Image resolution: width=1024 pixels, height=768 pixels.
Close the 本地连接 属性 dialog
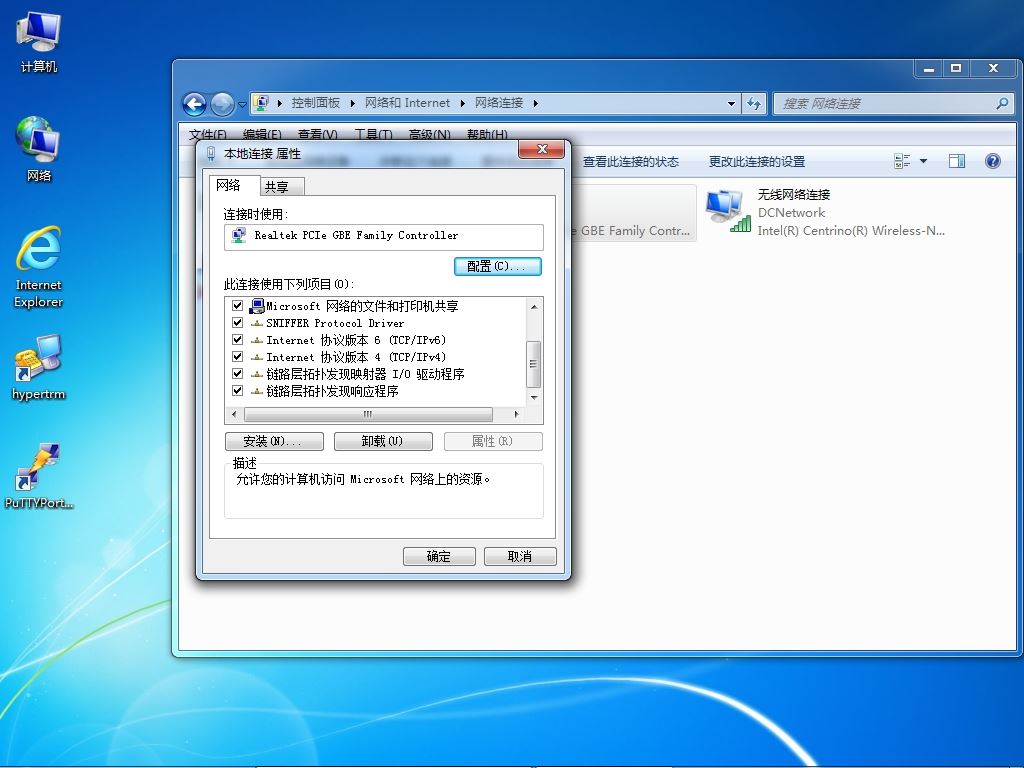pos(541,149)
